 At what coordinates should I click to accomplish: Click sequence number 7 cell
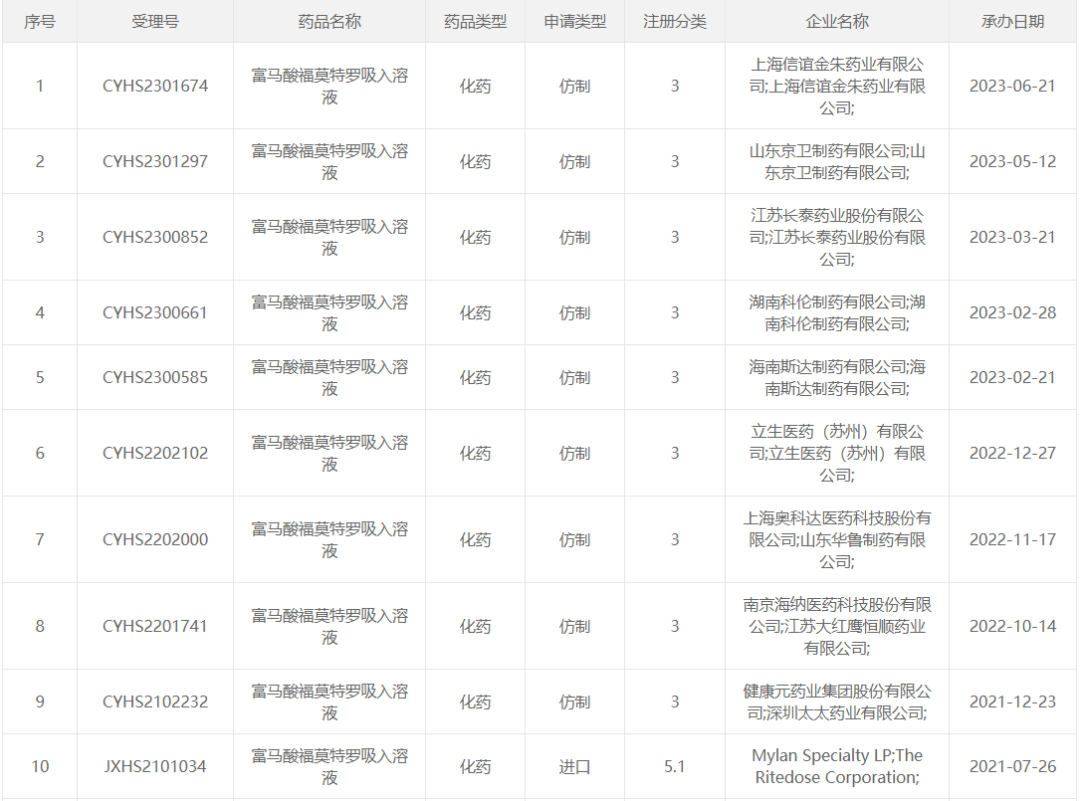point(39,539)
